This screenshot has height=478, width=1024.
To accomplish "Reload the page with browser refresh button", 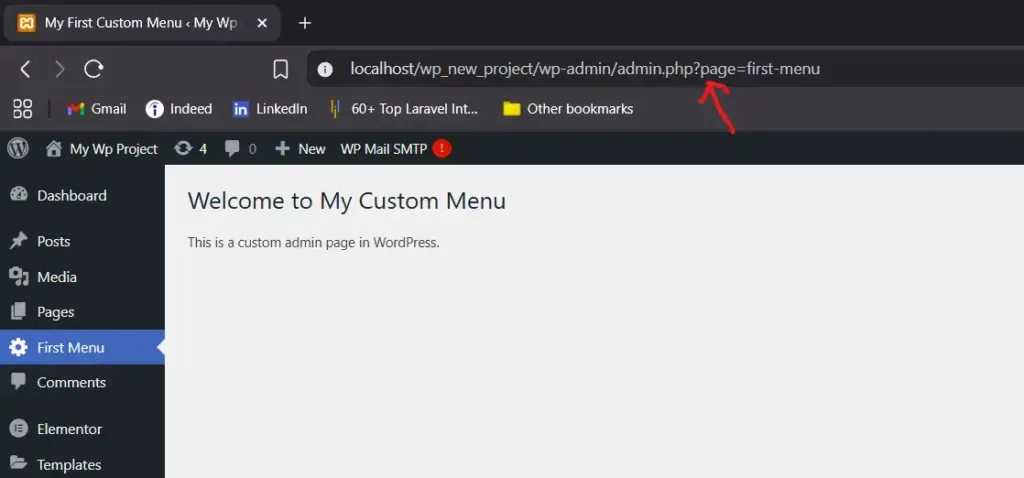I will click(x=94, y=69).
